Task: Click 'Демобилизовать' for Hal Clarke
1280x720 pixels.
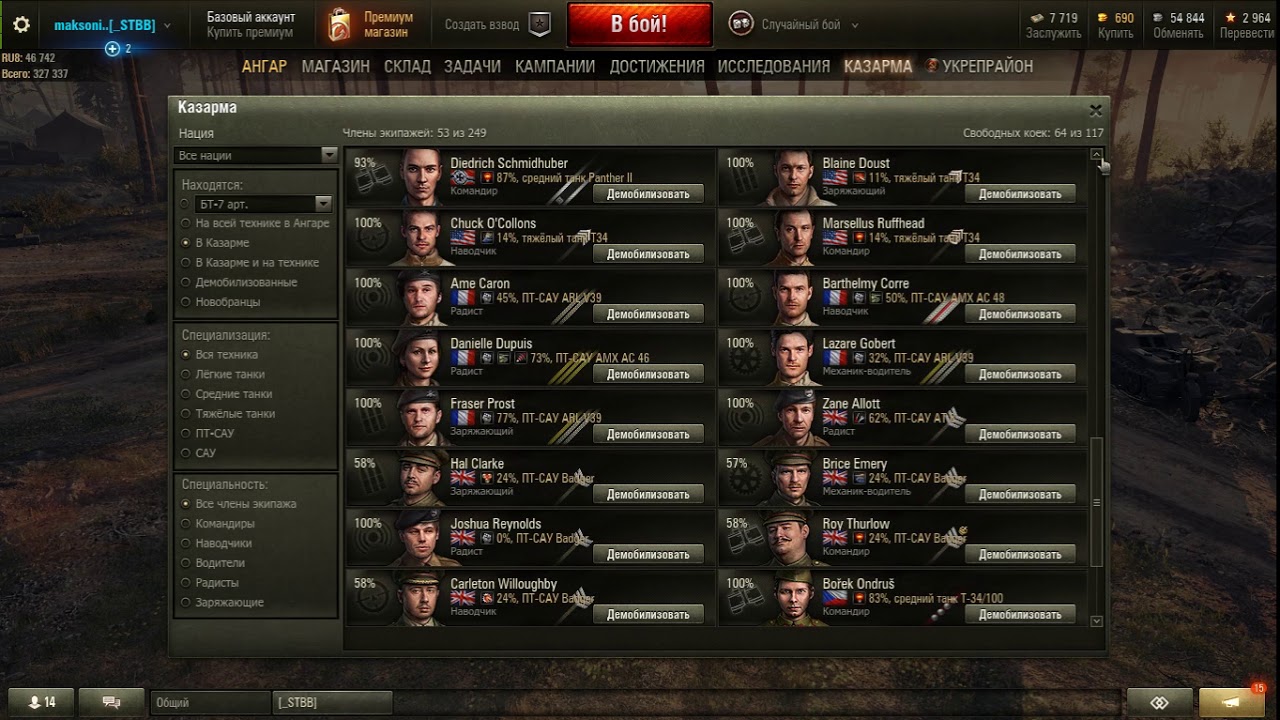Action: [648, 494]
